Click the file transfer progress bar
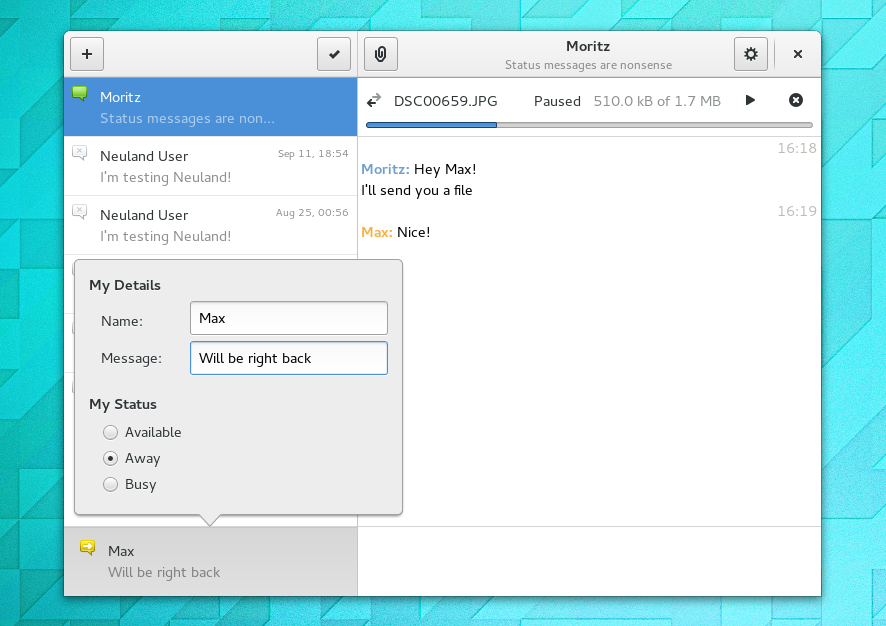The width and height of the screenshot is (886, 626). [x=589, y=125]
